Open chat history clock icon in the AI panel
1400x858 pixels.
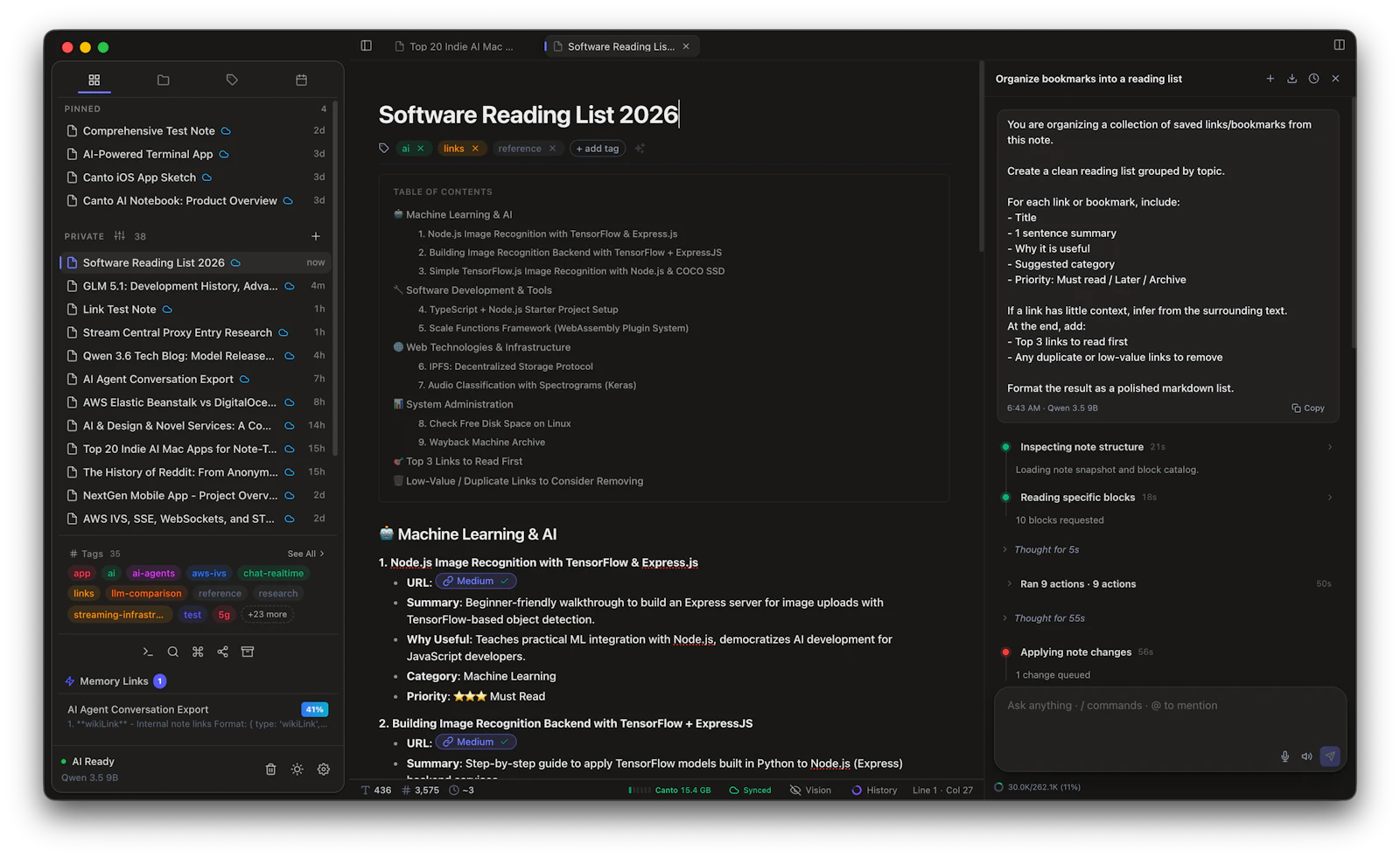1313,79
